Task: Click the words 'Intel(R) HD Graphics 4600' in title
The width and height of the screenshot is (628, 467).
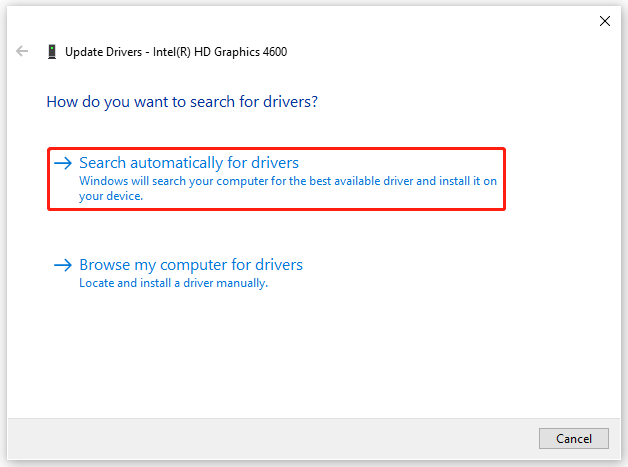Action: (x=219, y=52)
